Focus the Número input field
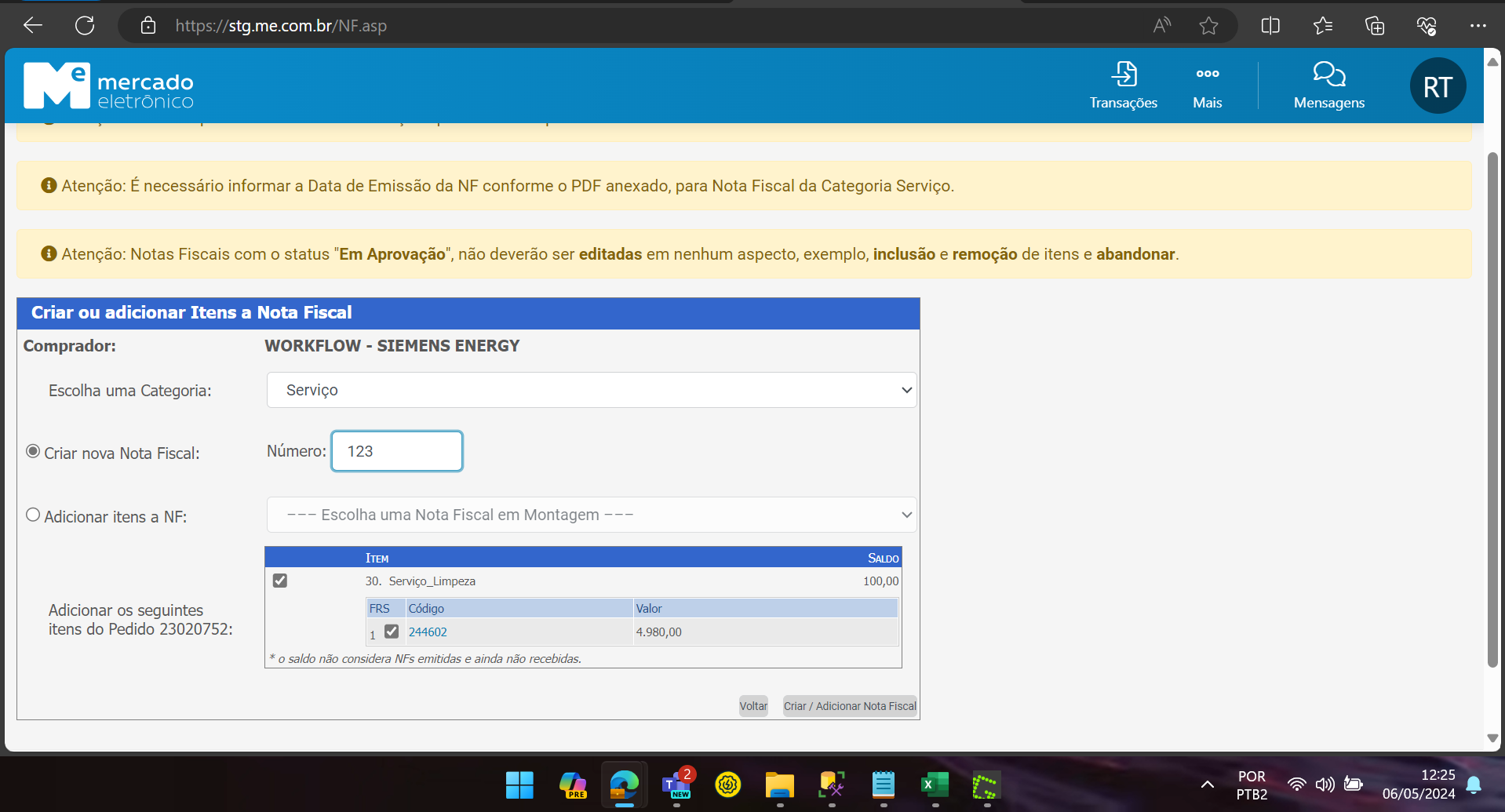The image size is (1505, 812). click(x=397, y=451)
